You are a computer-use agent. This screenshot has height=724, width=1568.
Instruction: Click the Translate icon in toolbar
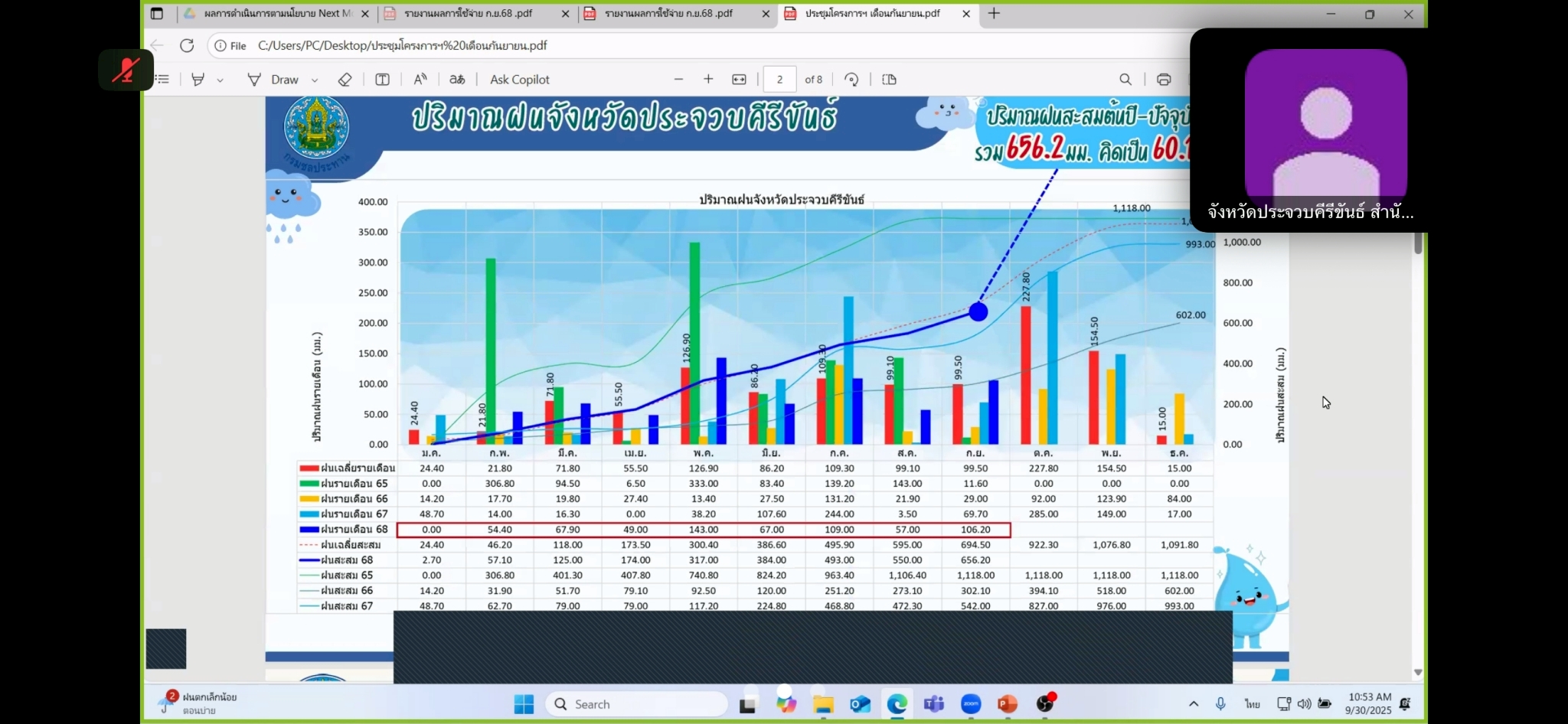[457, 80]
